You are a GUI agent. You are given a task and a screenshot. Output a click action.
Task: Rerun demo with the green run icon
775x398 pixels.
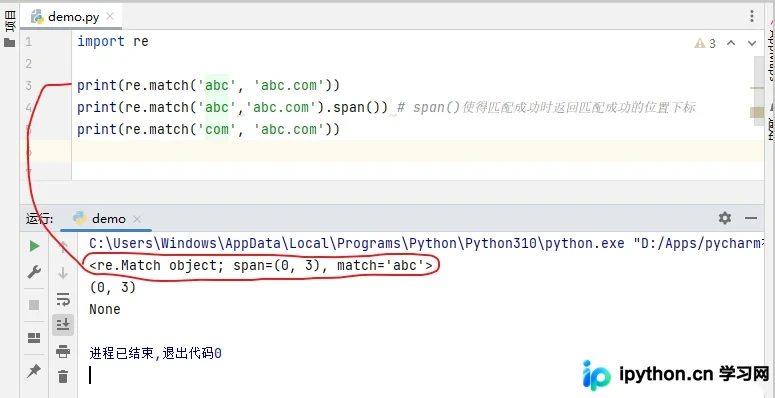(x=34, y=246)
